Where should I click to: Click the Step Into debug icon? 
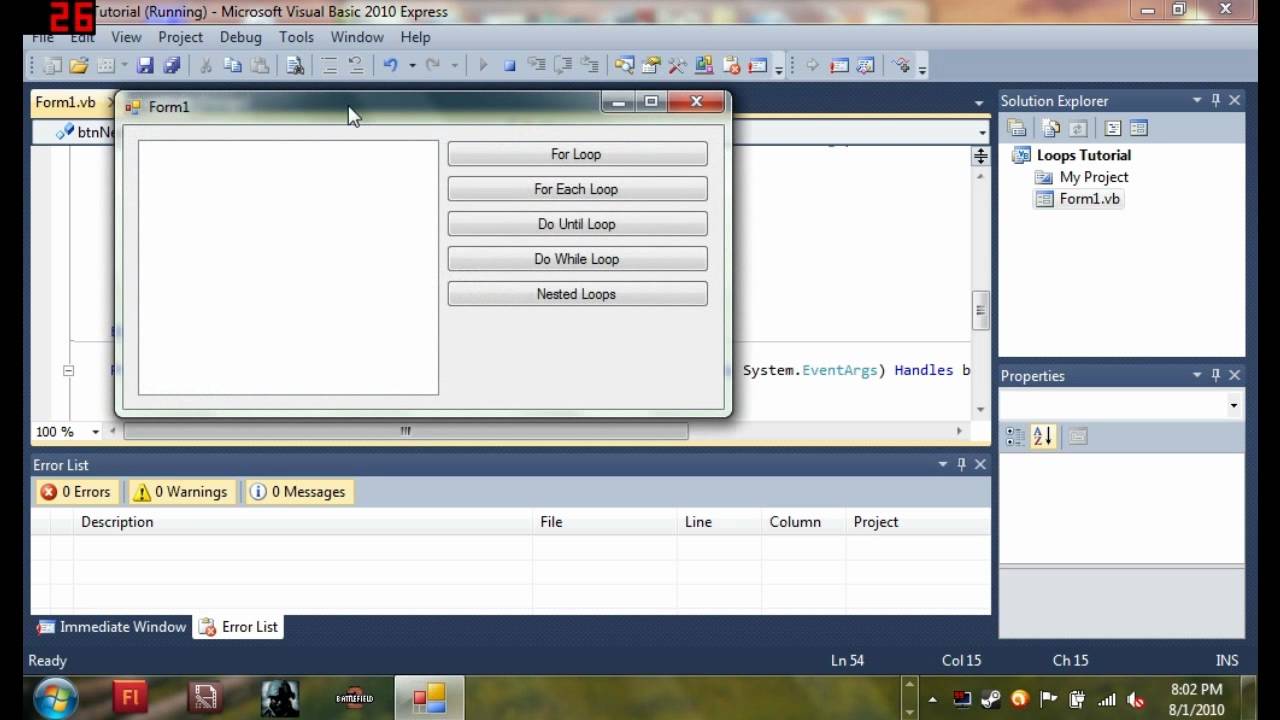click(x=536, y=65)
